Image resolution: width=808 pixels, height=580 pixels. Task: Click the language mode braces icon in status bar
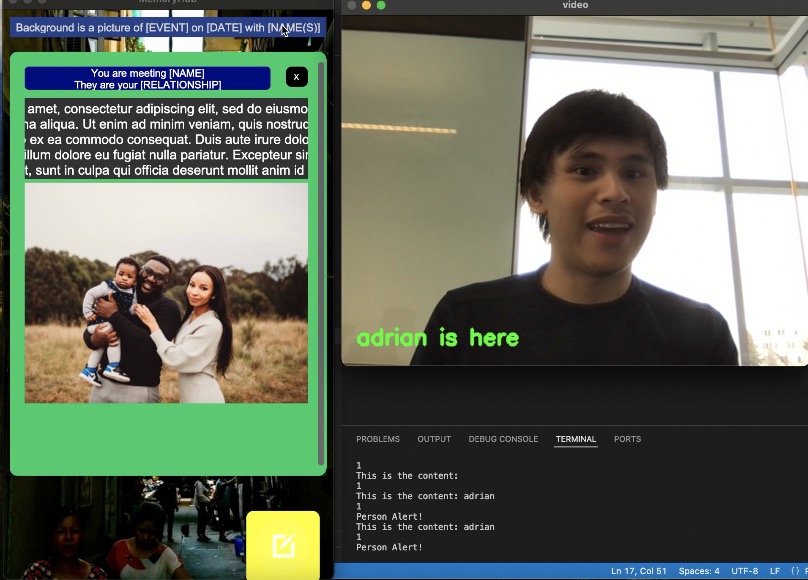coord(795,571)
